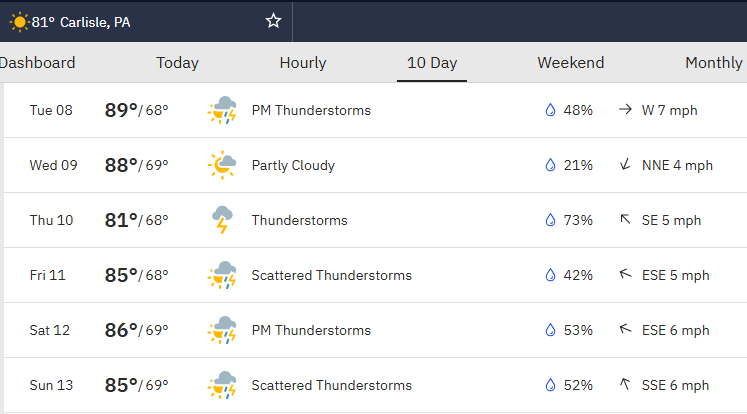Switch to the Today tab

click(x=177, y=62)
